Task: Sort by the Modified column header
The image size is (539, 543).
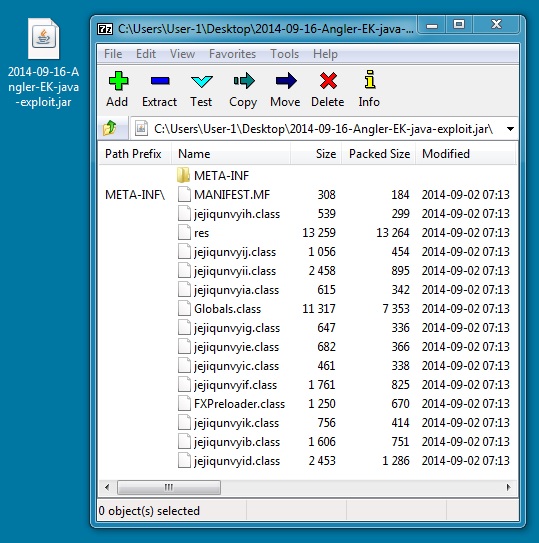Action: (466, 154)
